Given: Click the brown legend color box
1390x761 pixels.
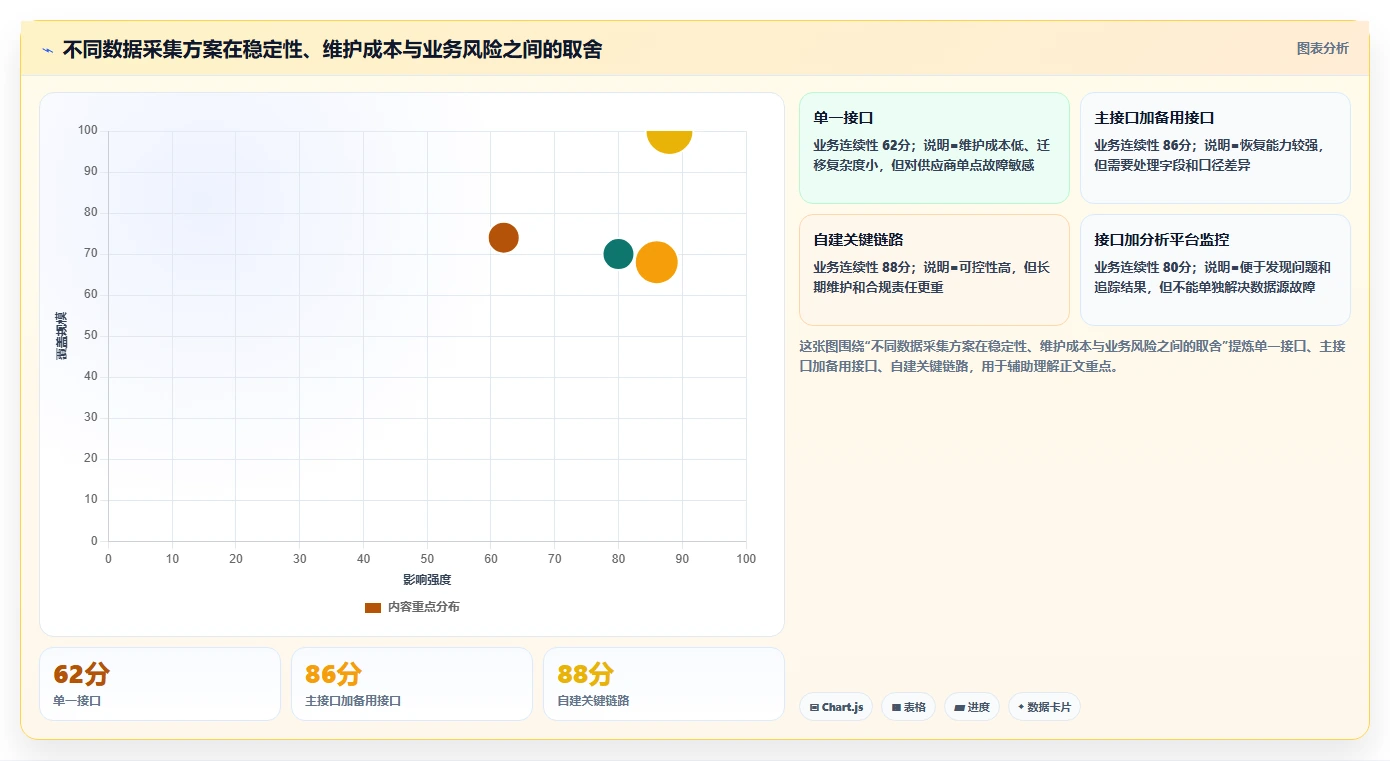Looking at the screenshot, I should coord(373,607).
